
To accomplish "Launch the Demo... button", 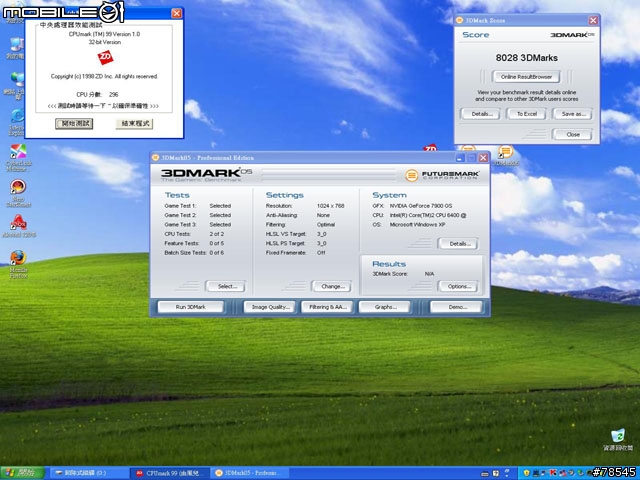I will tap(456, 307).
